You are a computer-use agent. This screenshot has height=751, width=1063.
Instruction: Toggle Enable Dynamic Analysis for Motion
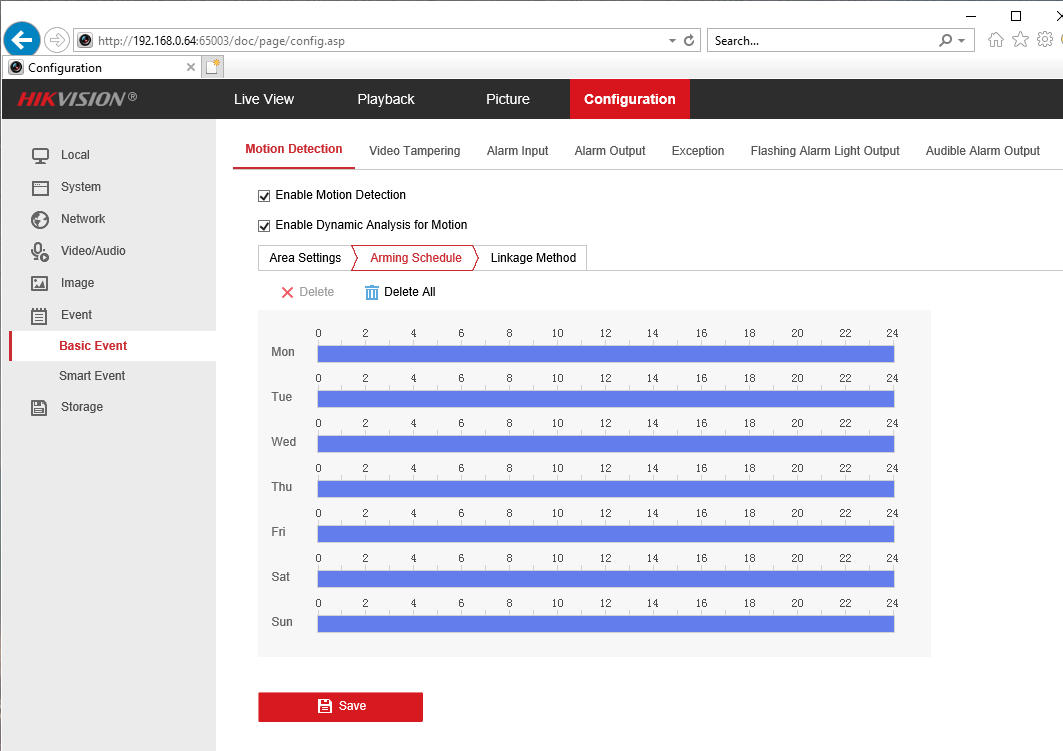pos(265,225)
